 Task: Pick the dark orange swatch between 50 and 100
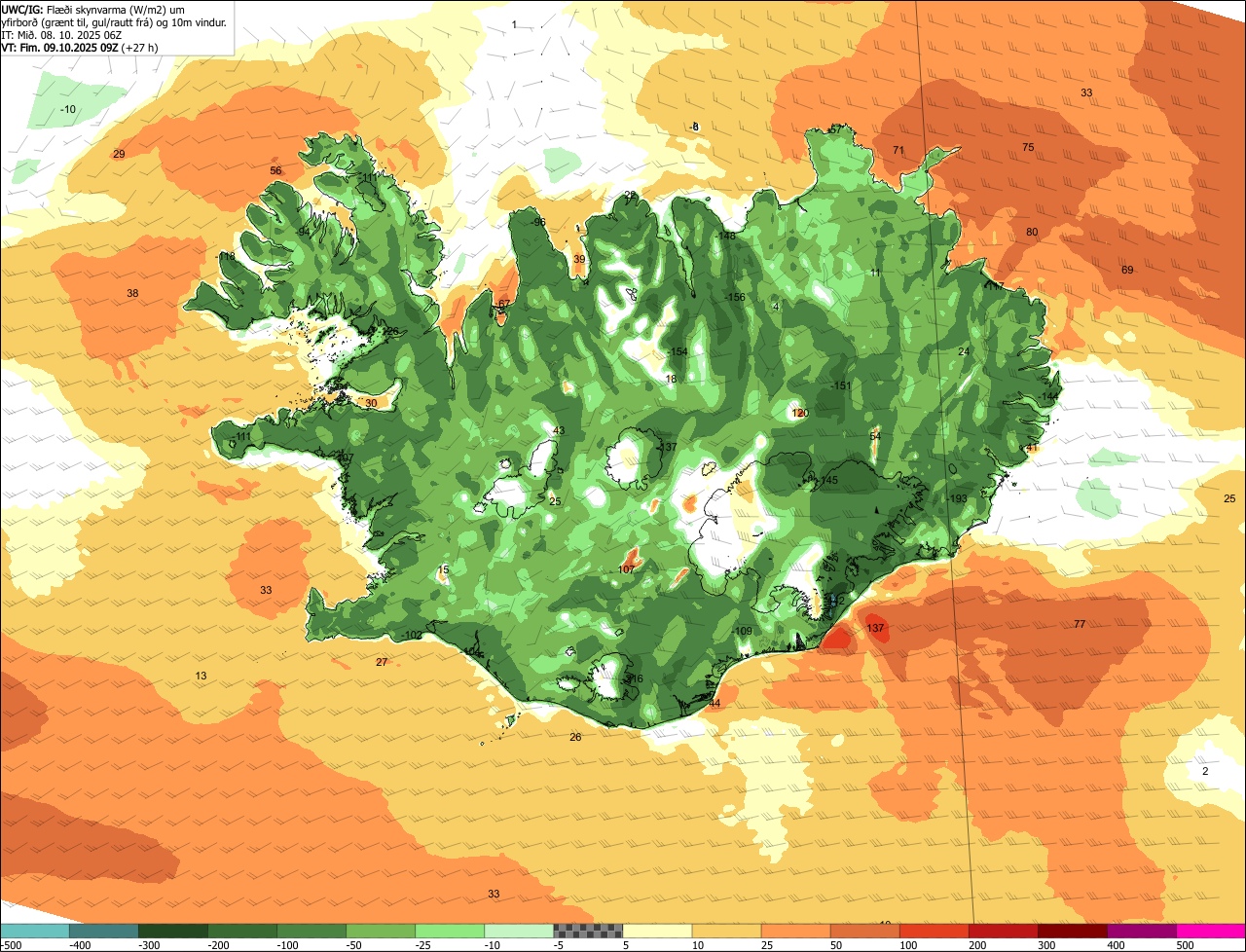coord(864,931)
